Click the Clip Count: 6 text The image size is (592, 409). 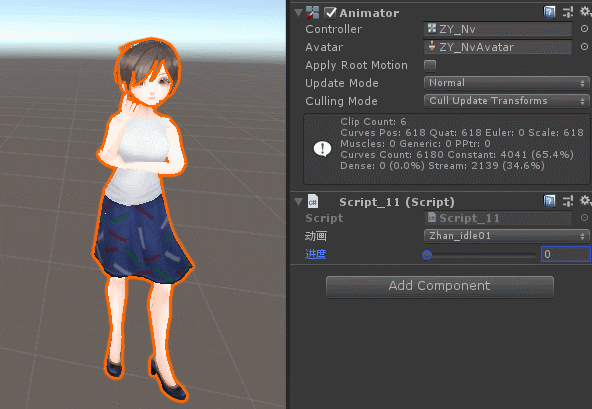[x=373, y=122]
